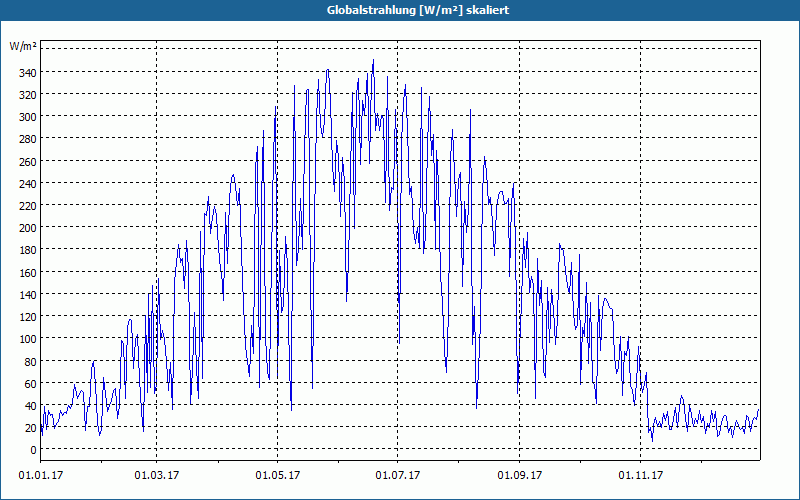
Task: Click the 300 y-axis tick label
Action: [27, 117]
